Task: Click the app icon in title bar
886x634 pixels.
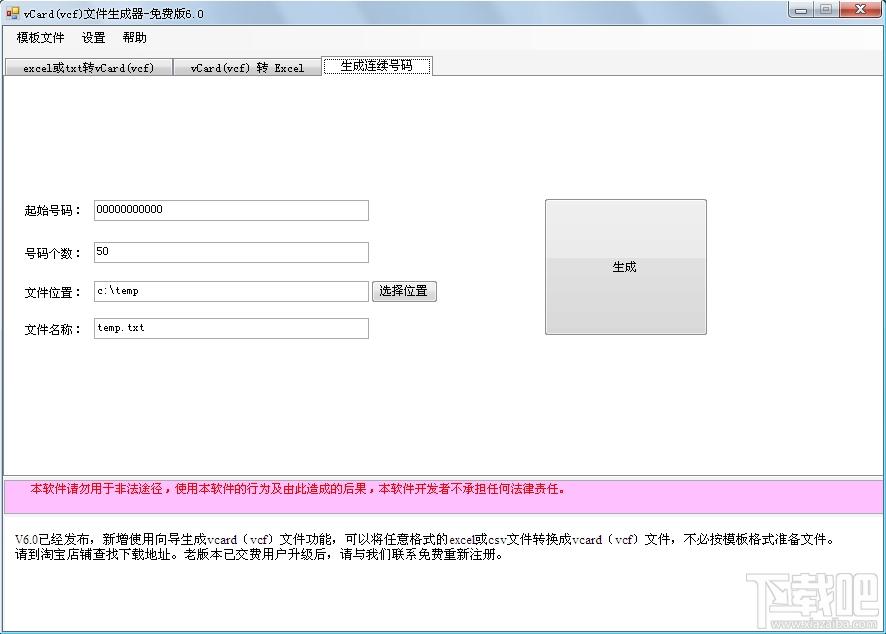Action: coord(12,12)
